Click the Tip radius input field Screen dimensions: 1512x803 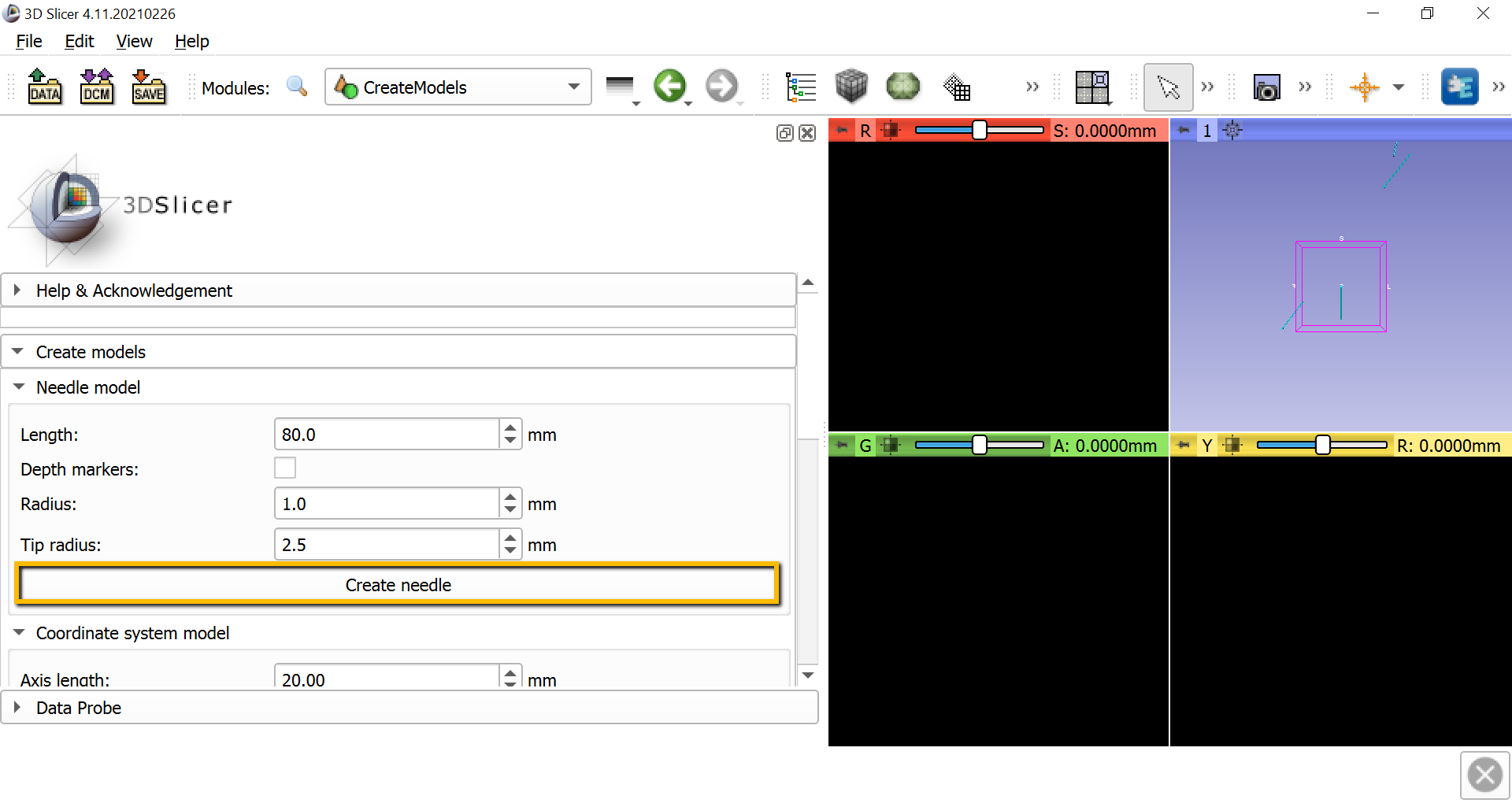387,545
